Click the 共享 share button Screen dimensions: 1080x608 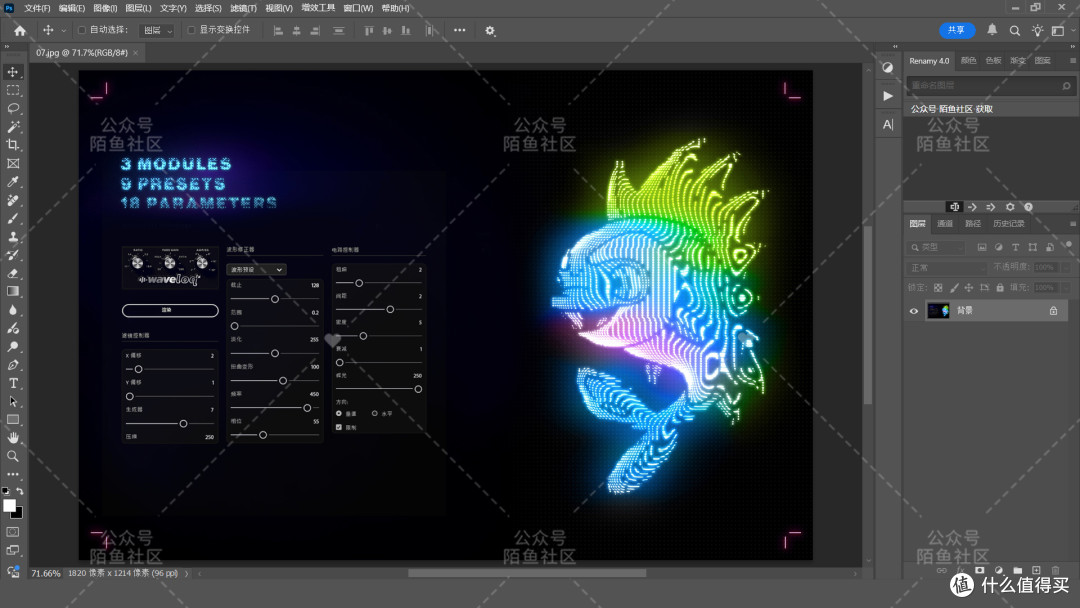957,30
